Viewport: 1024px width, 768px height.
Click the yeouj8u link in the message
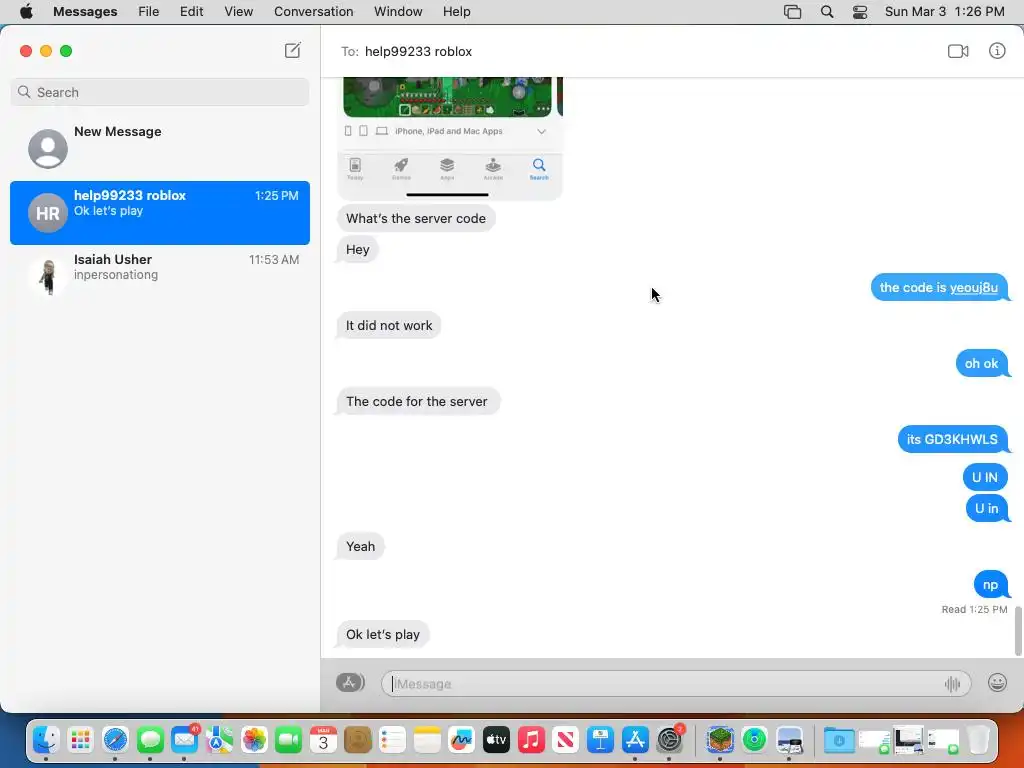pyautogui.click(x=973, y=287)
